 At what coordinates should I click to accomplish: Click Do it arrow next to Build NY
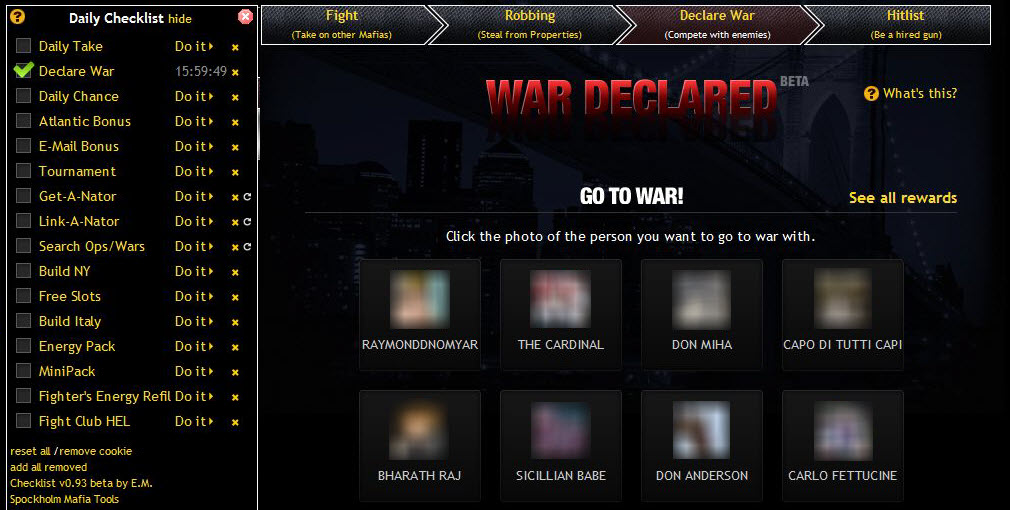194,272
